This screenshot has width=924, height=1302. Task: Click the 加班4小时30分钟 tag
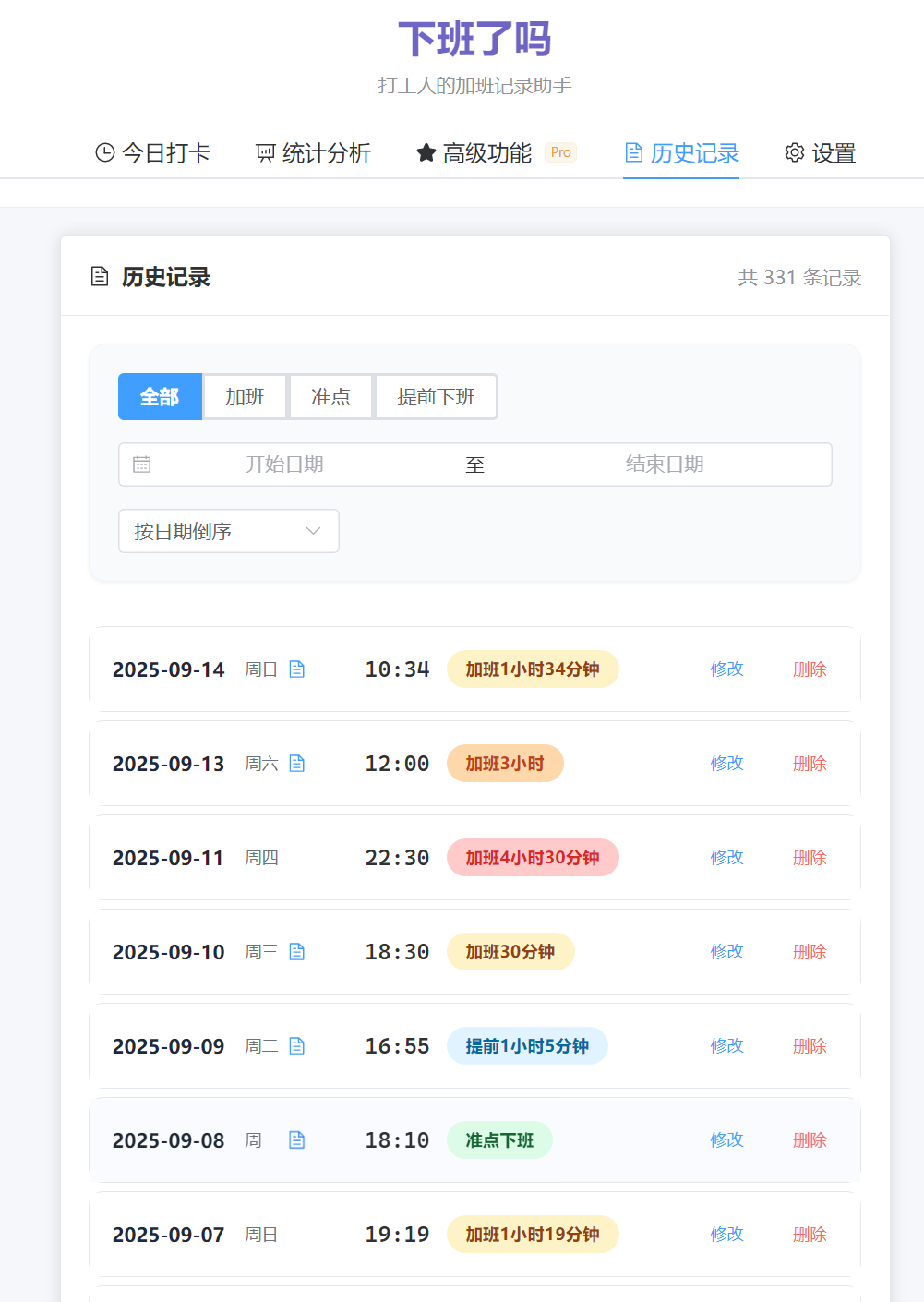point(533,858)
